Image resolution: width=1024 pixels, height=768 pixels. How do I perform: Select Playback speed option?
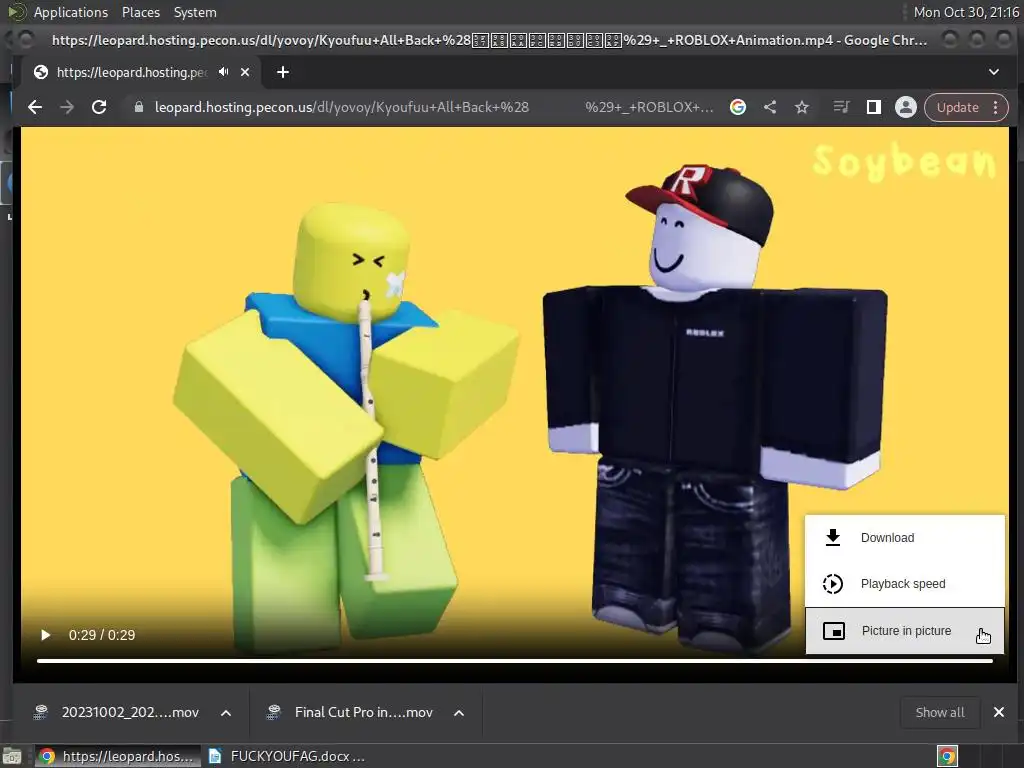point(904,584)
